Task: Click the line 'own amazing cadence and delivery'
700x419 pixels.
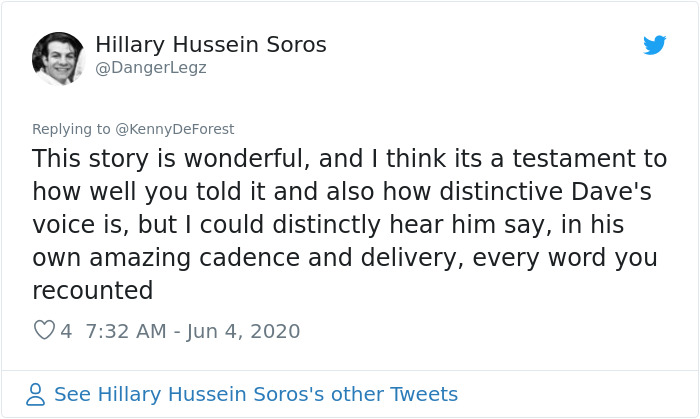Action: pyautogui.click(x=248, y=258)
